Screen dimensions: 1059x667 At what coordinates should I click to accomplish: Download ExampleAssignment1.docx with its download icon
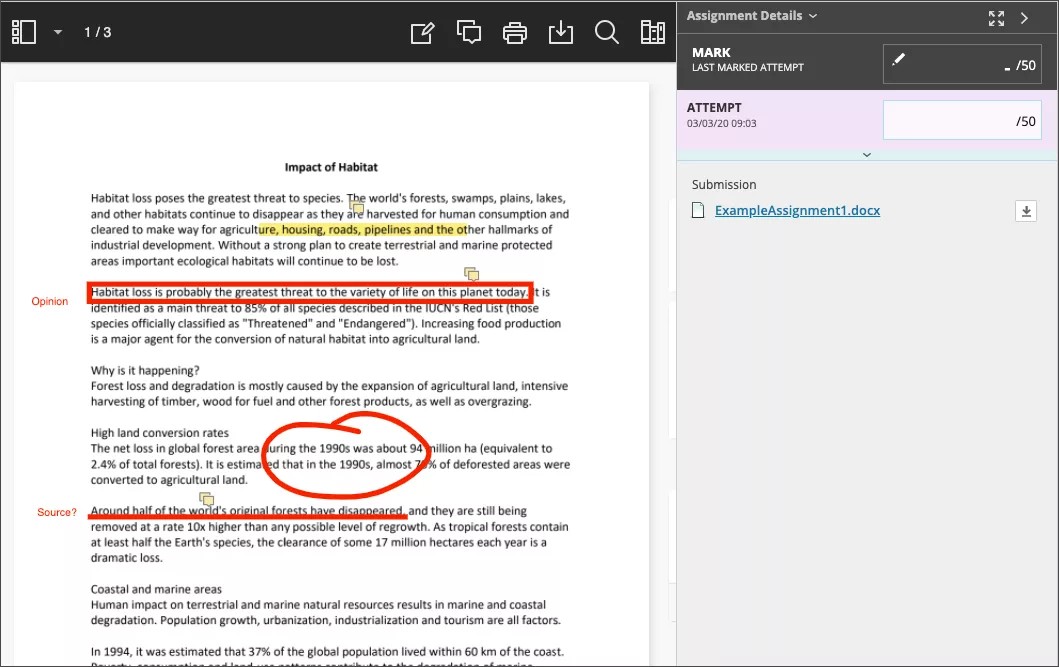(1026, 211)
